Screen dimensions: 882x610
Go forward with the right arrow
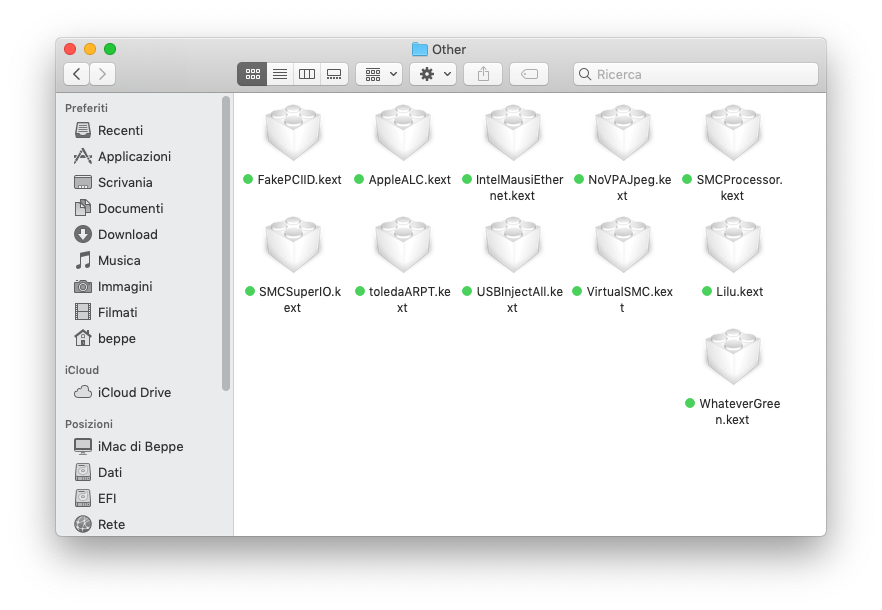pyautogui.click(x=102, y=74)
